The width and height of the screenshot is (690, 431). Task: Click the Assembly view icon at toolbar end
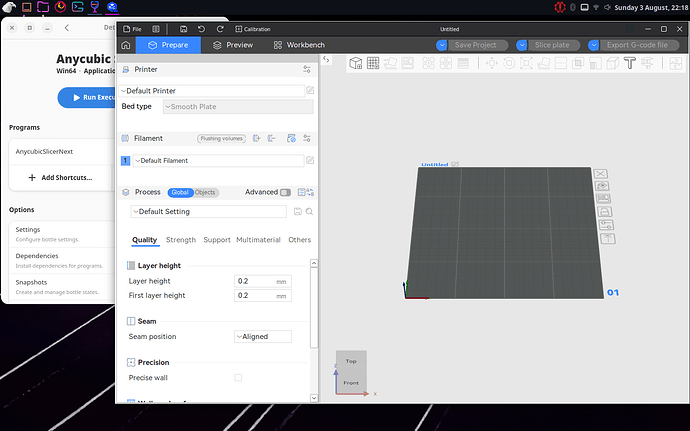(675, 63)
